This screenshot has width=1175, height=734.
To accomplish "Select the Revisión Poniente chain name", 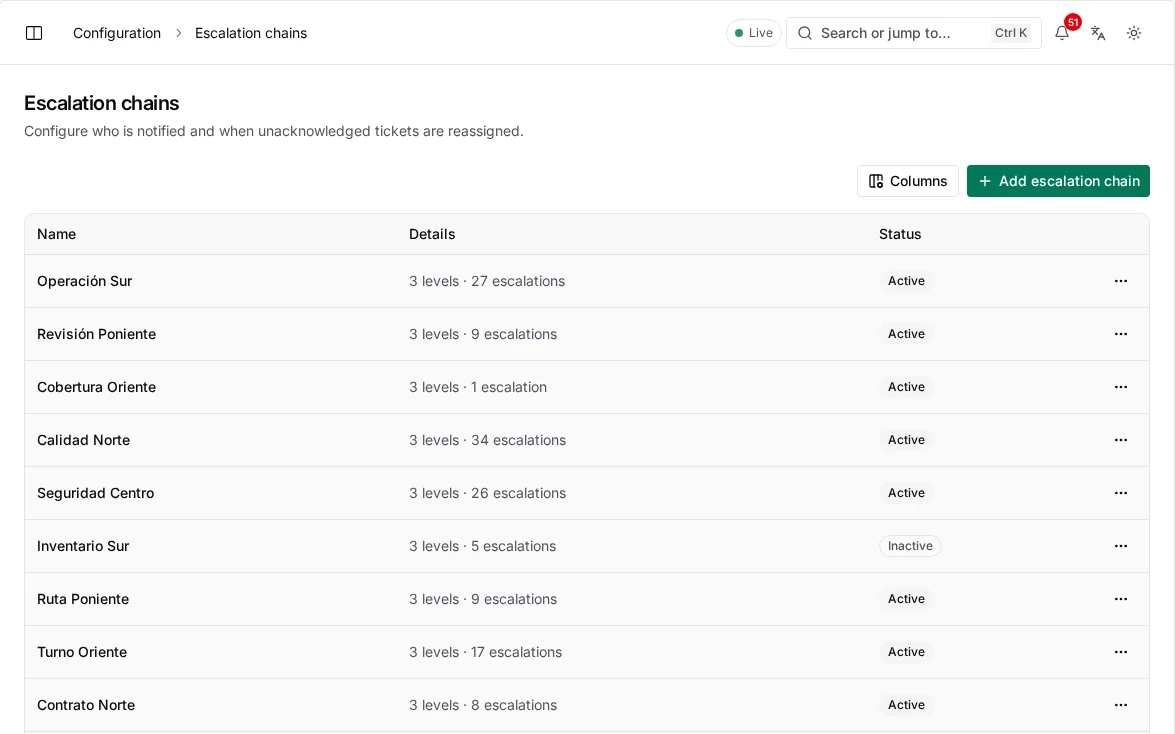I will (97, 334).
